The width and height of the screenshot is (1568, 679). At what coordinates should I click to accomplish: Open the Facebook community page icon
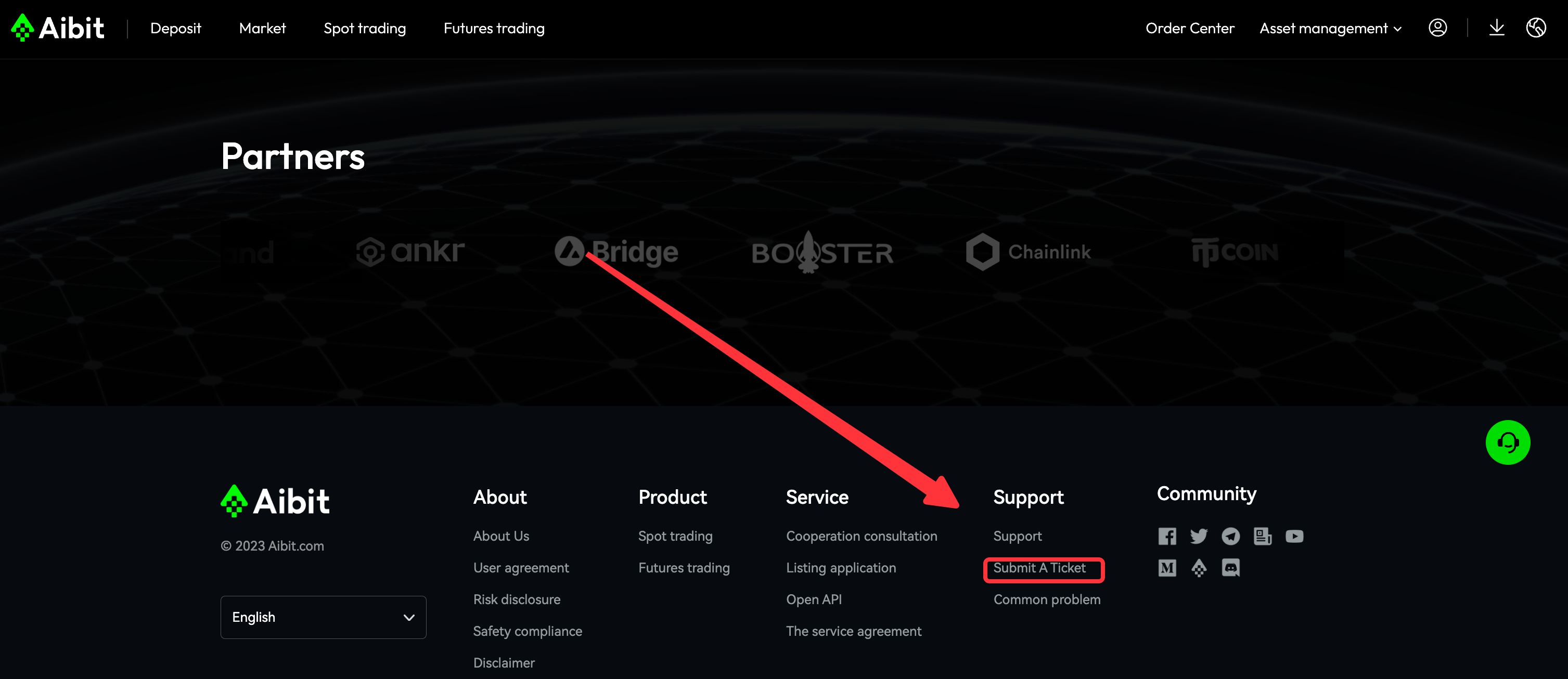point(1167,536)
